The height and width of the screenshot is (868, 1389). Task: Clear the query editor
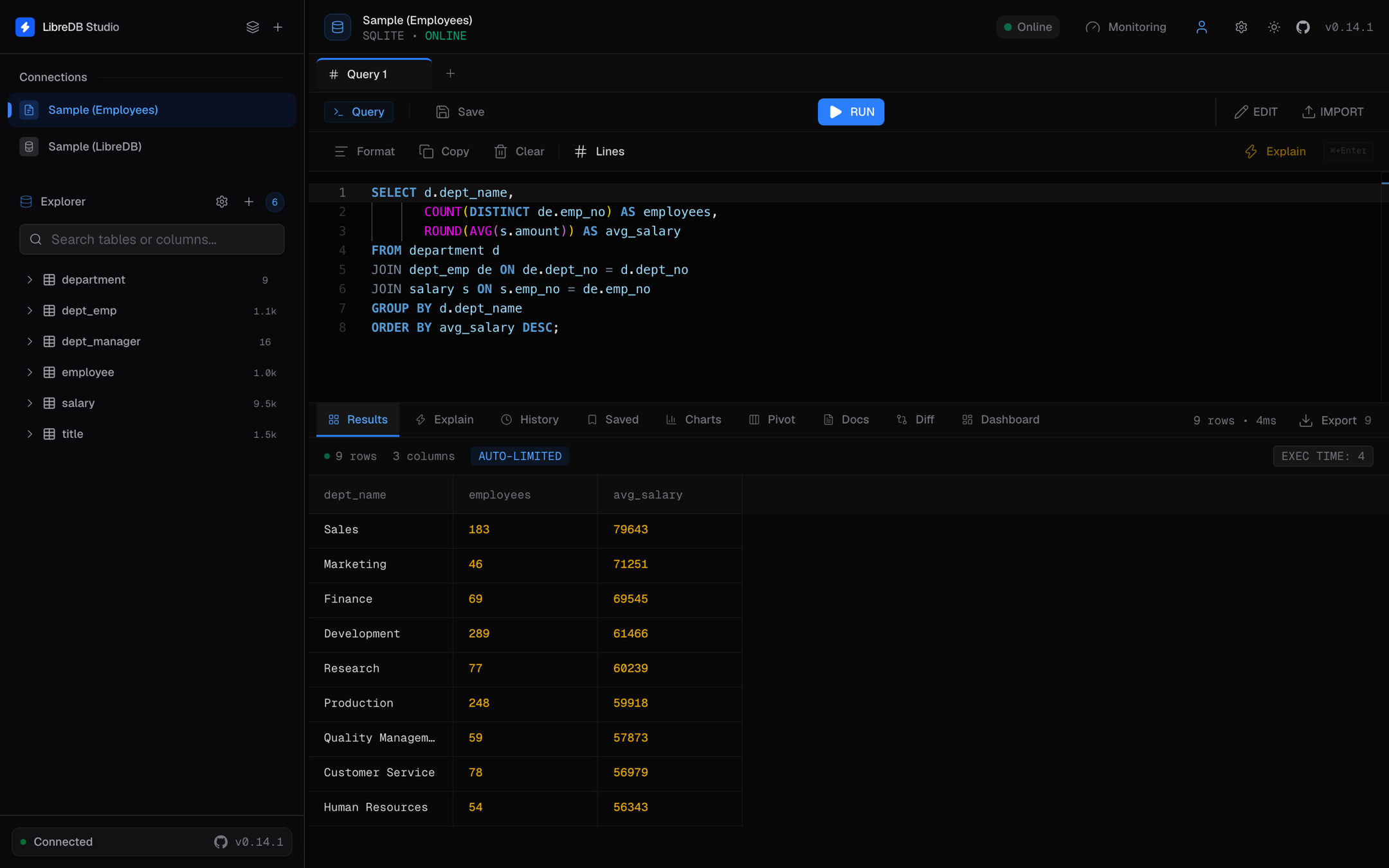click(x=520, y=152)
